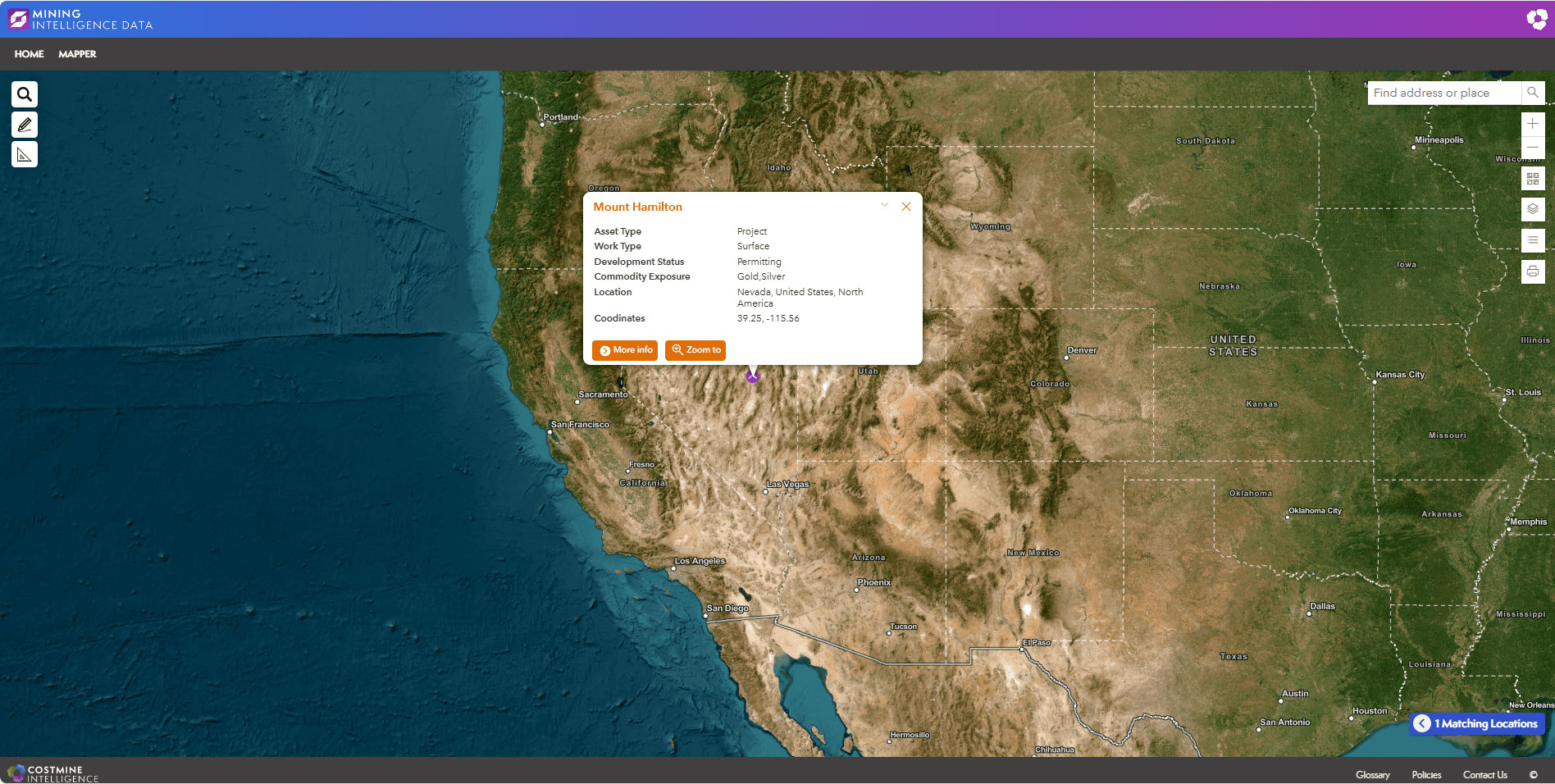Viewport: 1555px width, 784px height.
Task: Open the legend list icon
Action: [x=1532, y=240]
